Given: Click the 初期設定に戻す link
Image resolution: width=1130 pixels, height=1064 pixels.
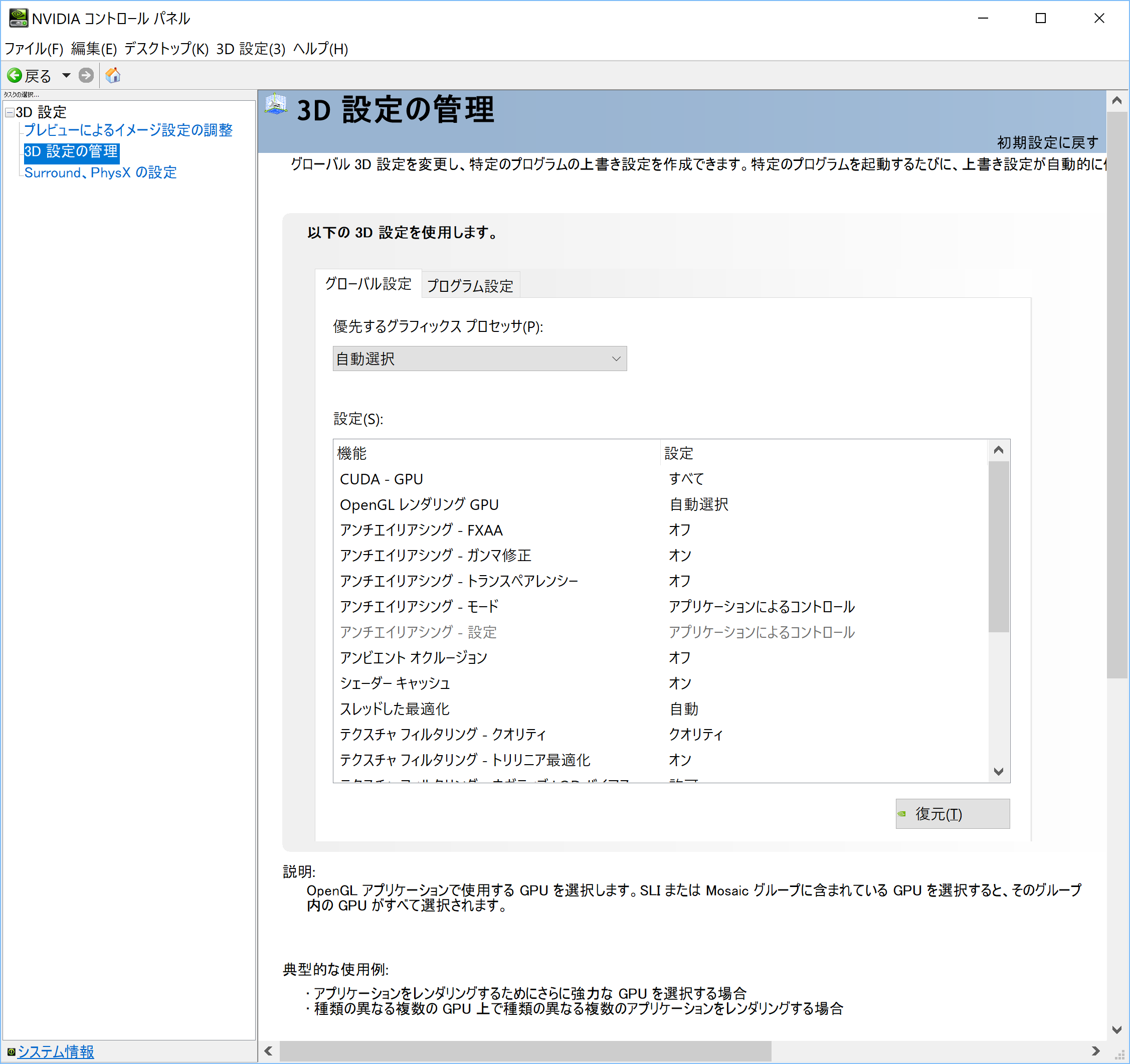Looking at the screenshot, I should pyautogui.click(x=1048, y=142).
